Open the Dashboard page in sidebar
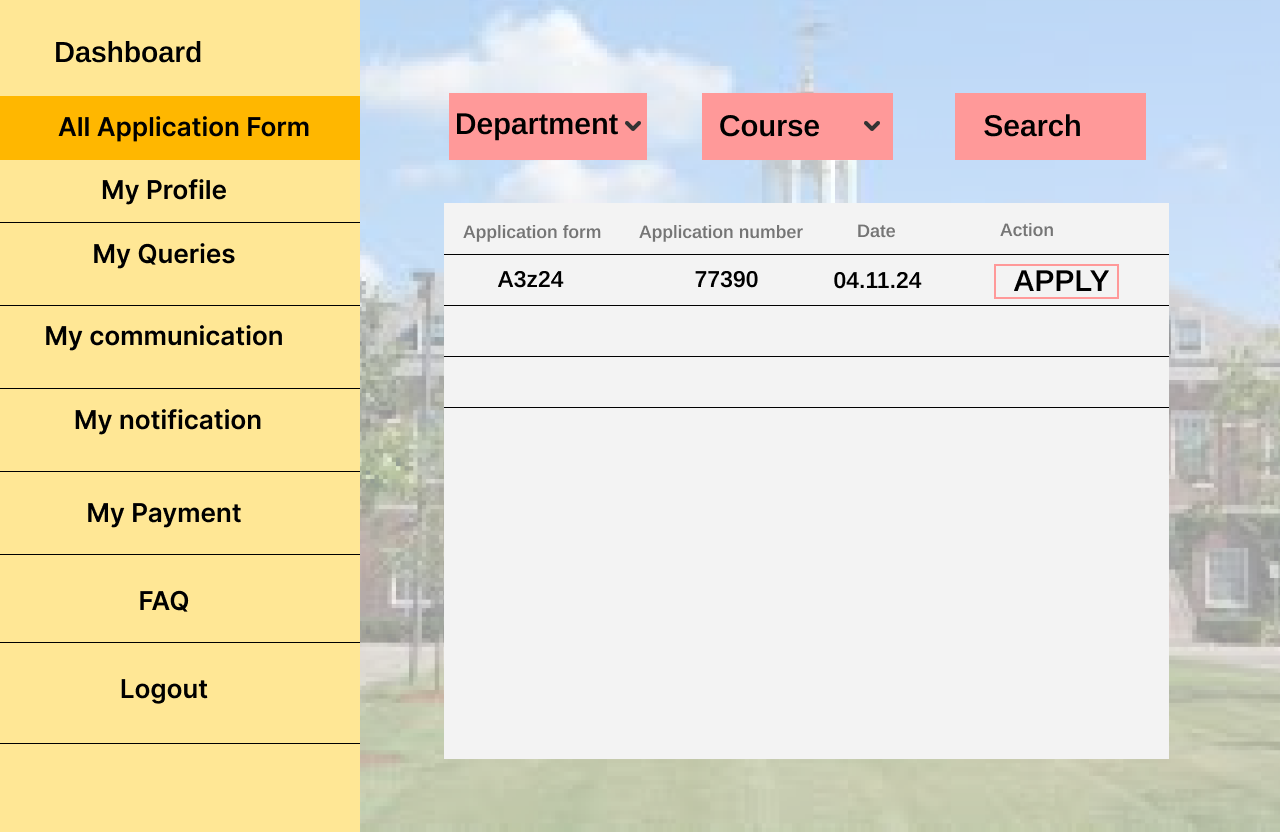1280x832 pixels. (128, 52)
